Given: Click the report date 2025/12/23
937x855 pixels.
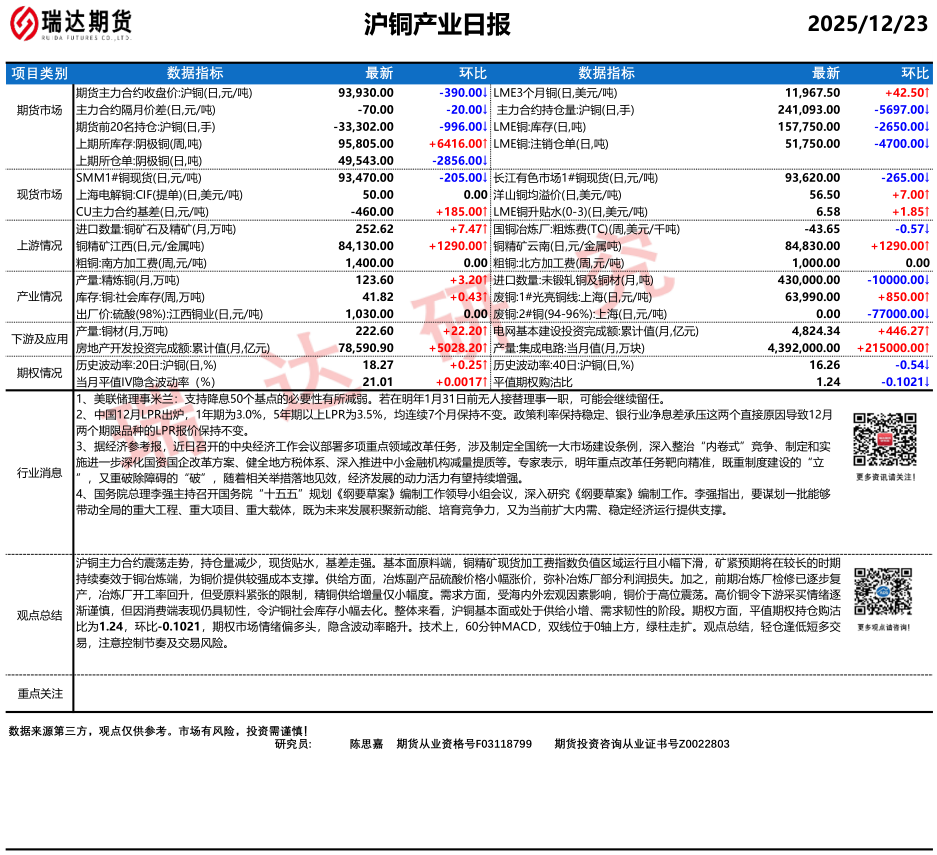Looking at the screenshot, I should tap(867, 24).
